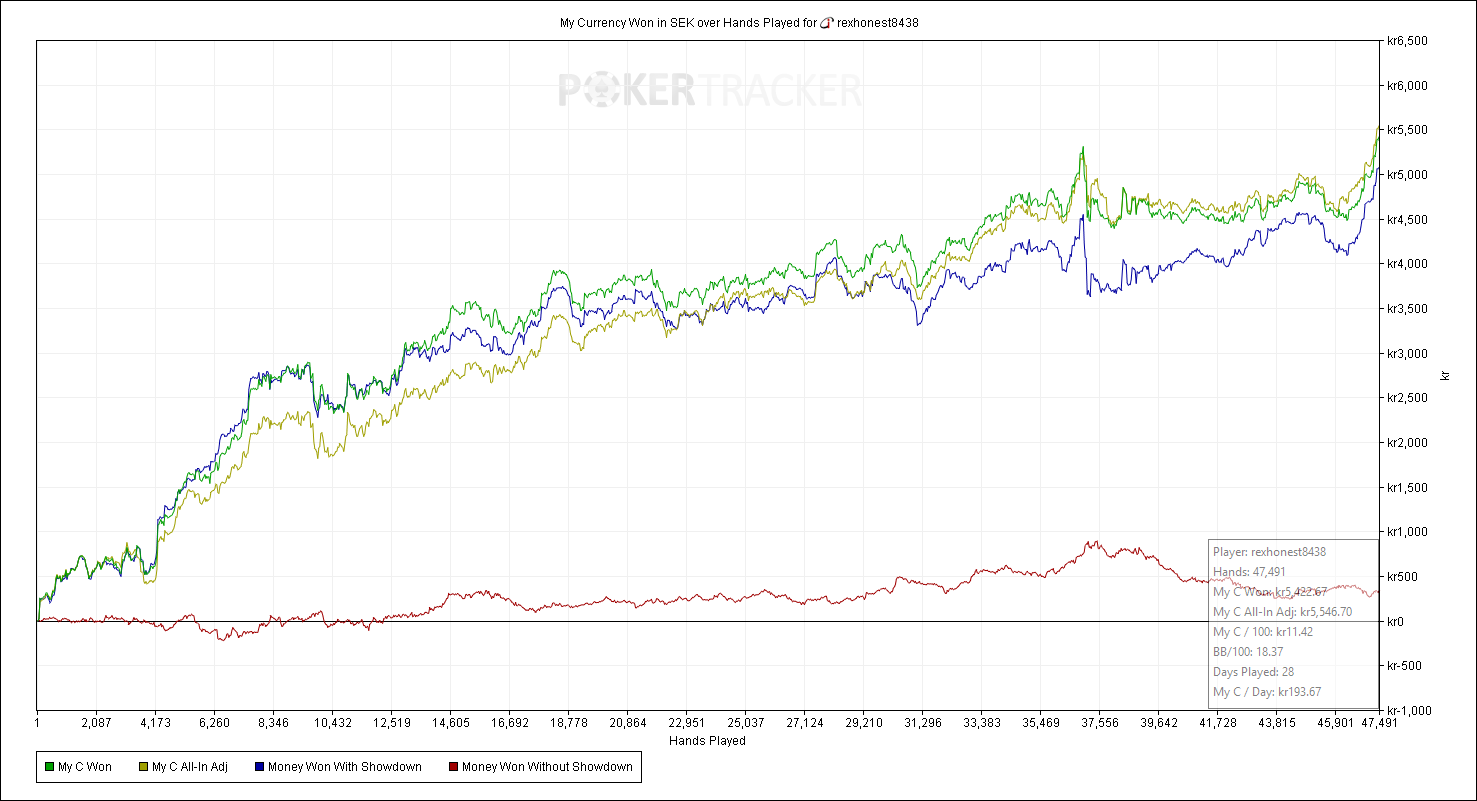1477x801 pixels.
Task: Click the blue Money Won With Showdown swatch
Action: pyautogui.click(x=261, y=767)
